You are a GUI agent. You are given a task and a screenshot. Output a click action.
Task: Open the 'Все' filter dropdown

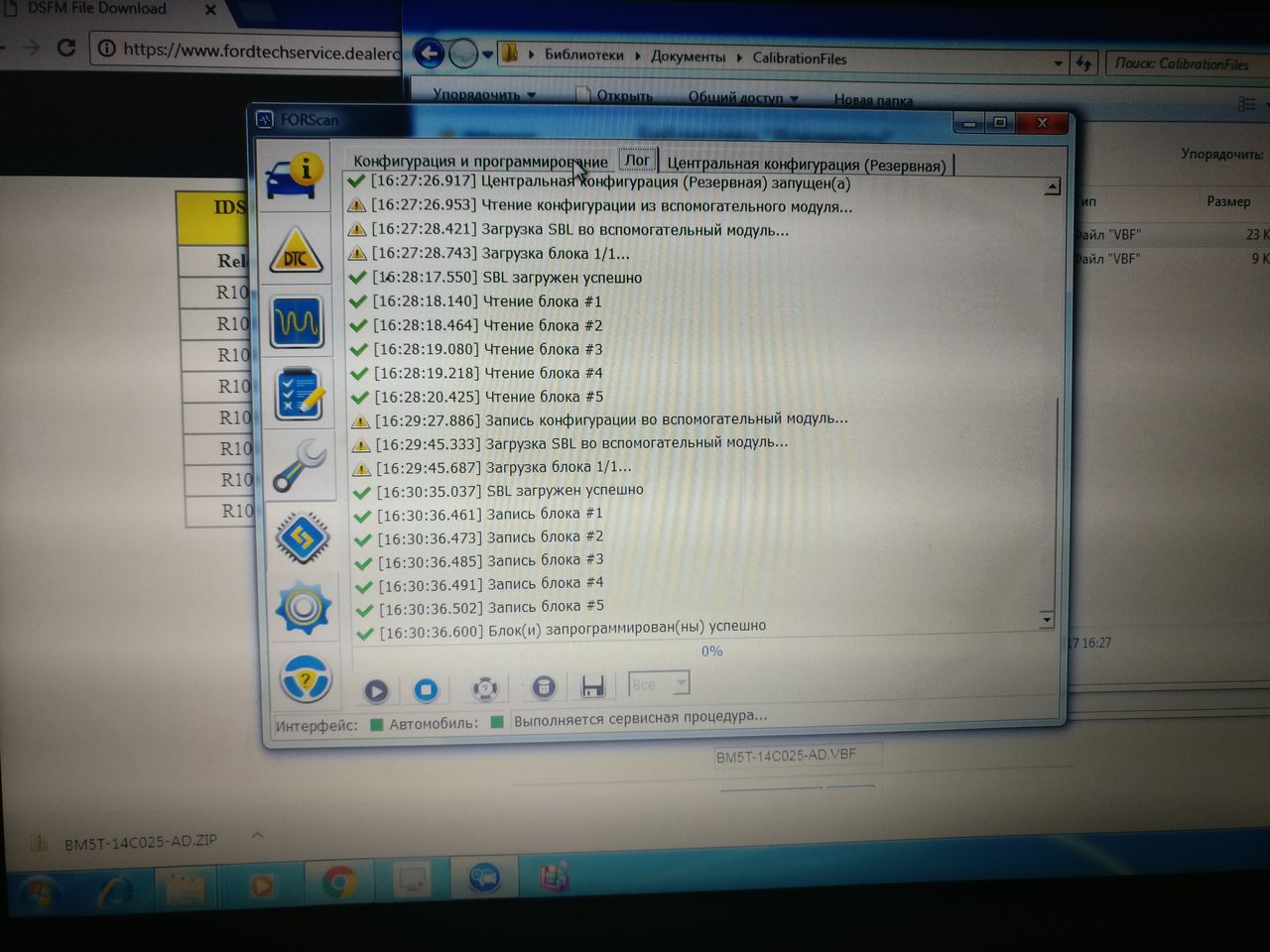659,684
